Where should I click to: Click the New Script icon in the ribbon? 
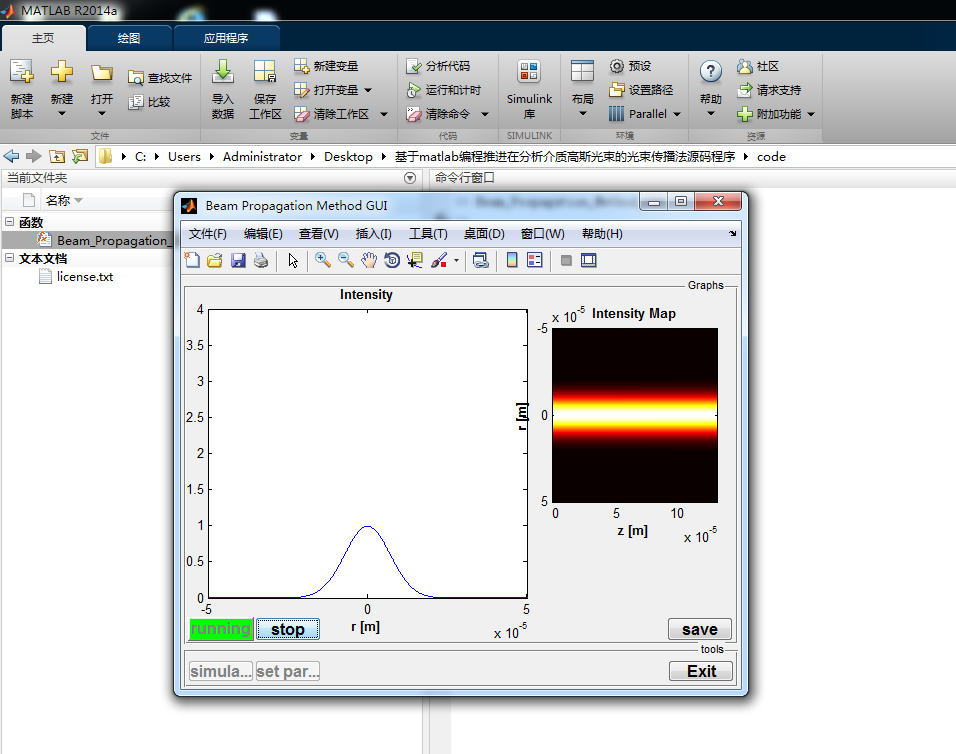coord(21,72)
